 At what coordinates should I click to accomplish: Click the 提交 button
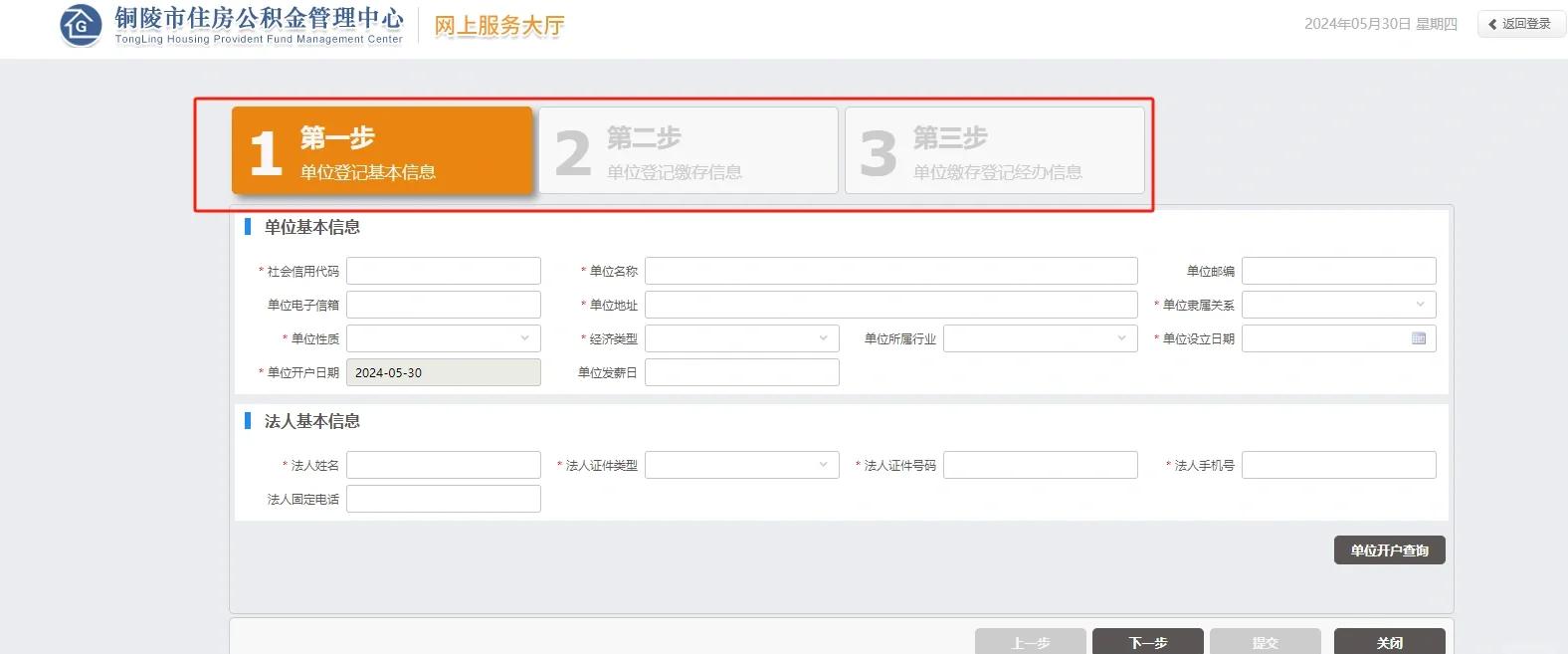[x=1266, y=642]
